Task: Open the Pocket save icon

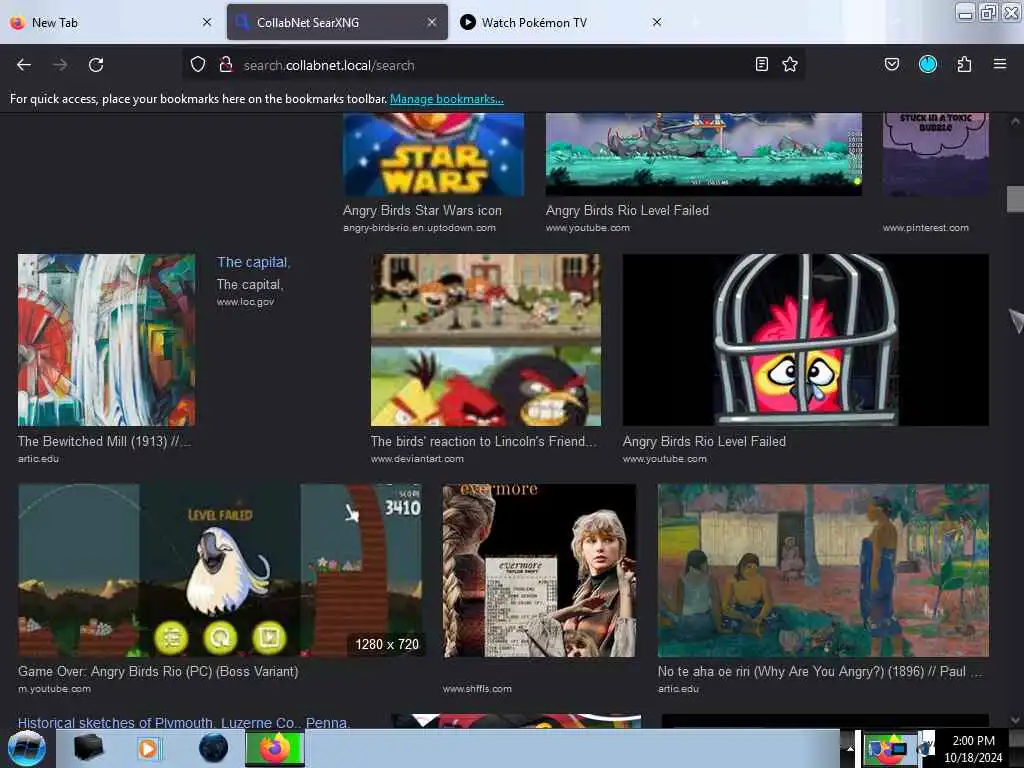Action: tap(891, 64)
